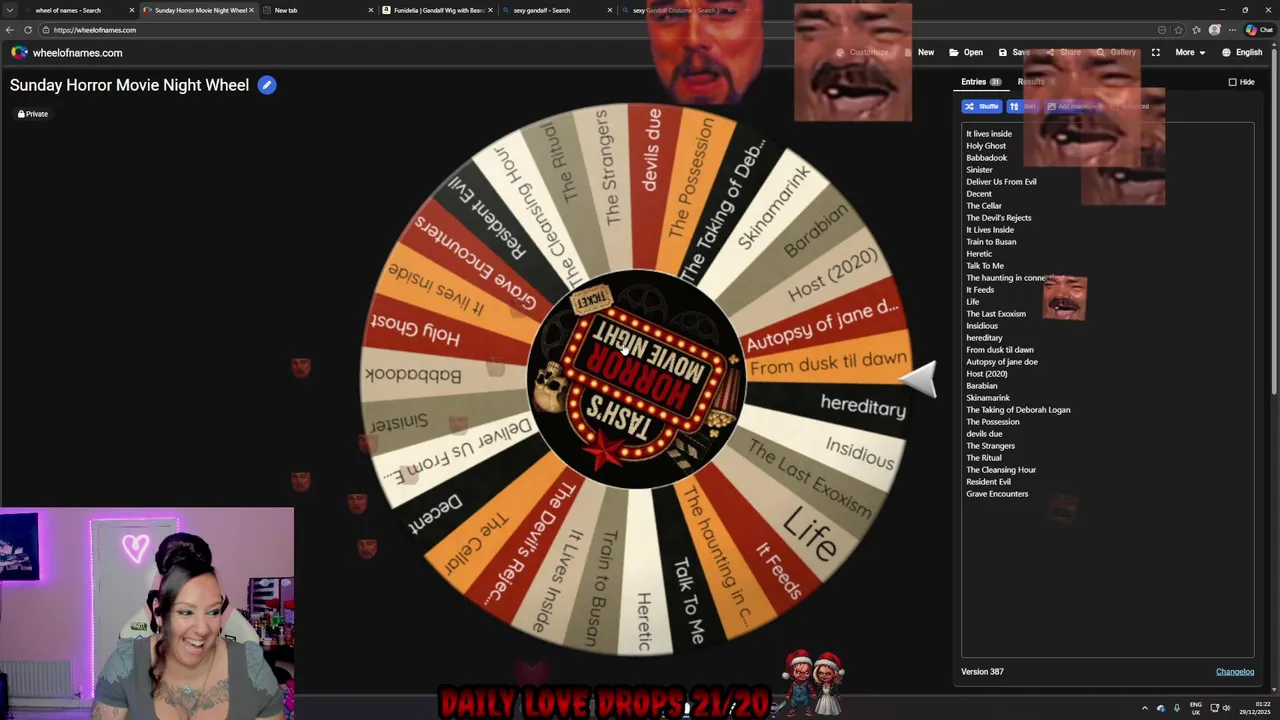Edit wheel title with blue pencil icon
Screen dimensions: 1280x720
(x=267, y=85)
